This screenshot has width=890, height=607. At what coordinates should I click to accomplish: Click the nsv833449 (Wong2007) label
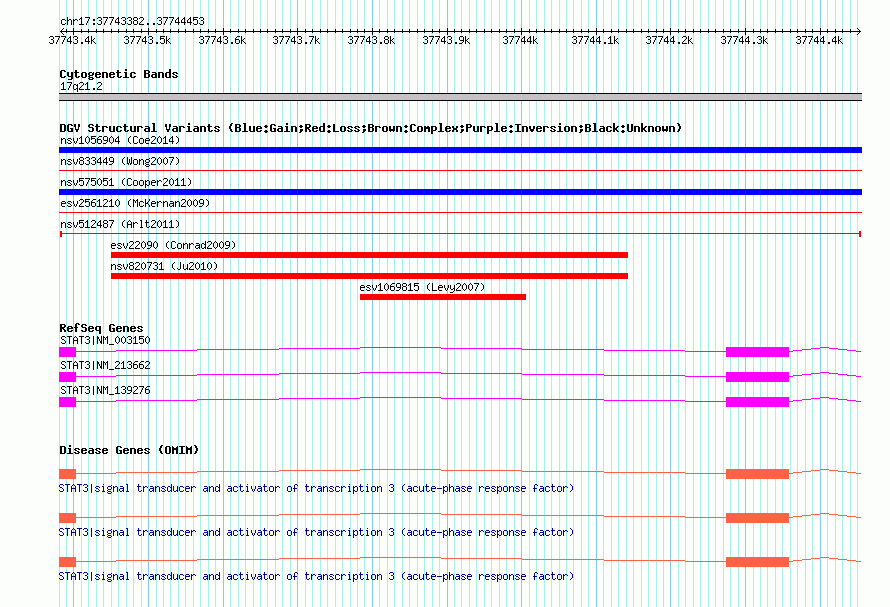(x=120, y=161)
